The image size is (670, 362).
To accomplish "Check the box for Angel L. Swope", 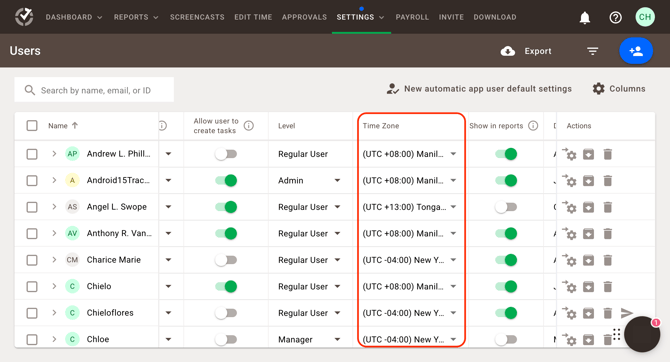I will pyautogui.click(x=32, y=207).
